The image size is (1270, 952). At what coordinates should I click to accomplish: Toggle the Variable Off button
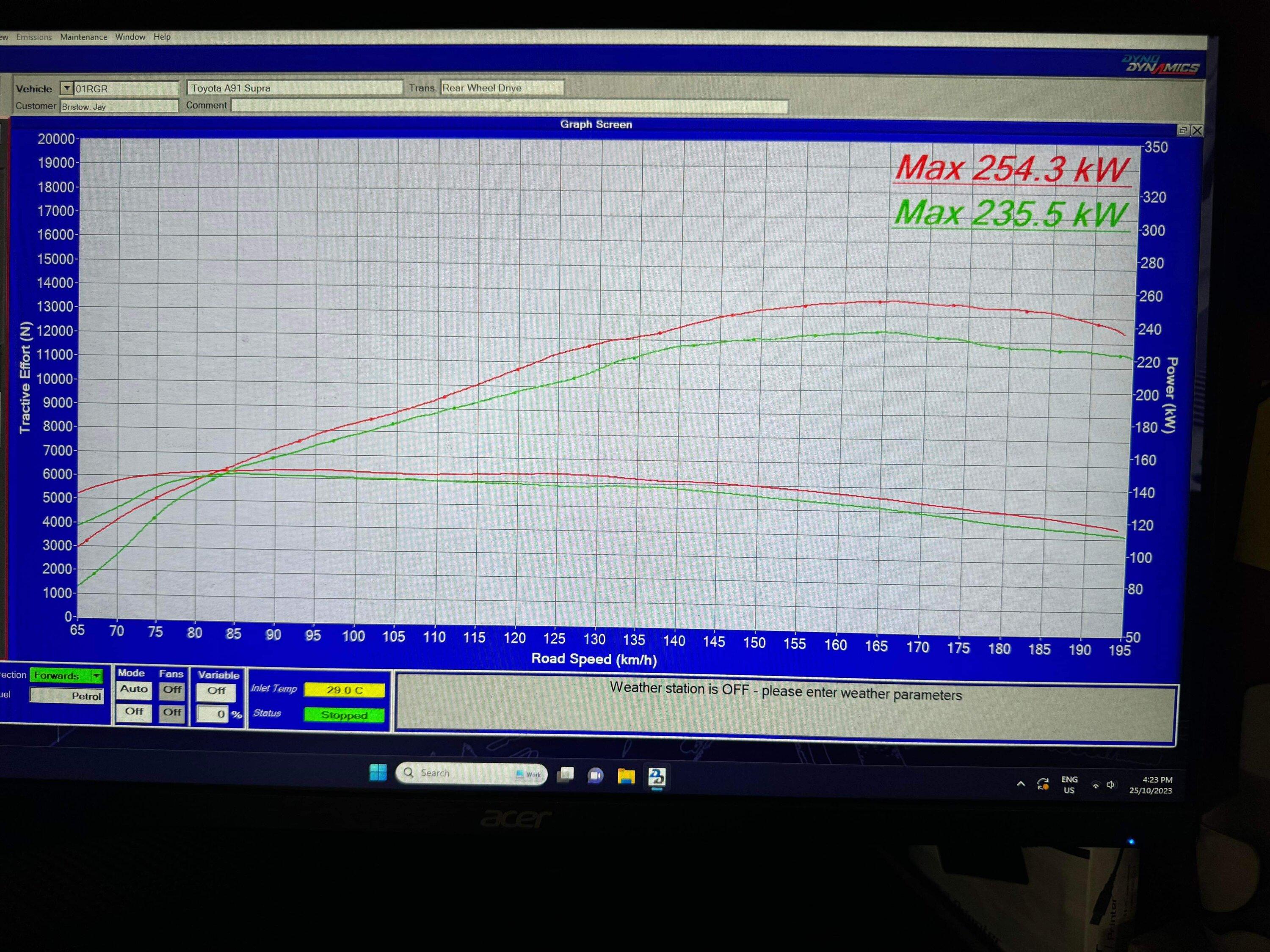(216, 691)
